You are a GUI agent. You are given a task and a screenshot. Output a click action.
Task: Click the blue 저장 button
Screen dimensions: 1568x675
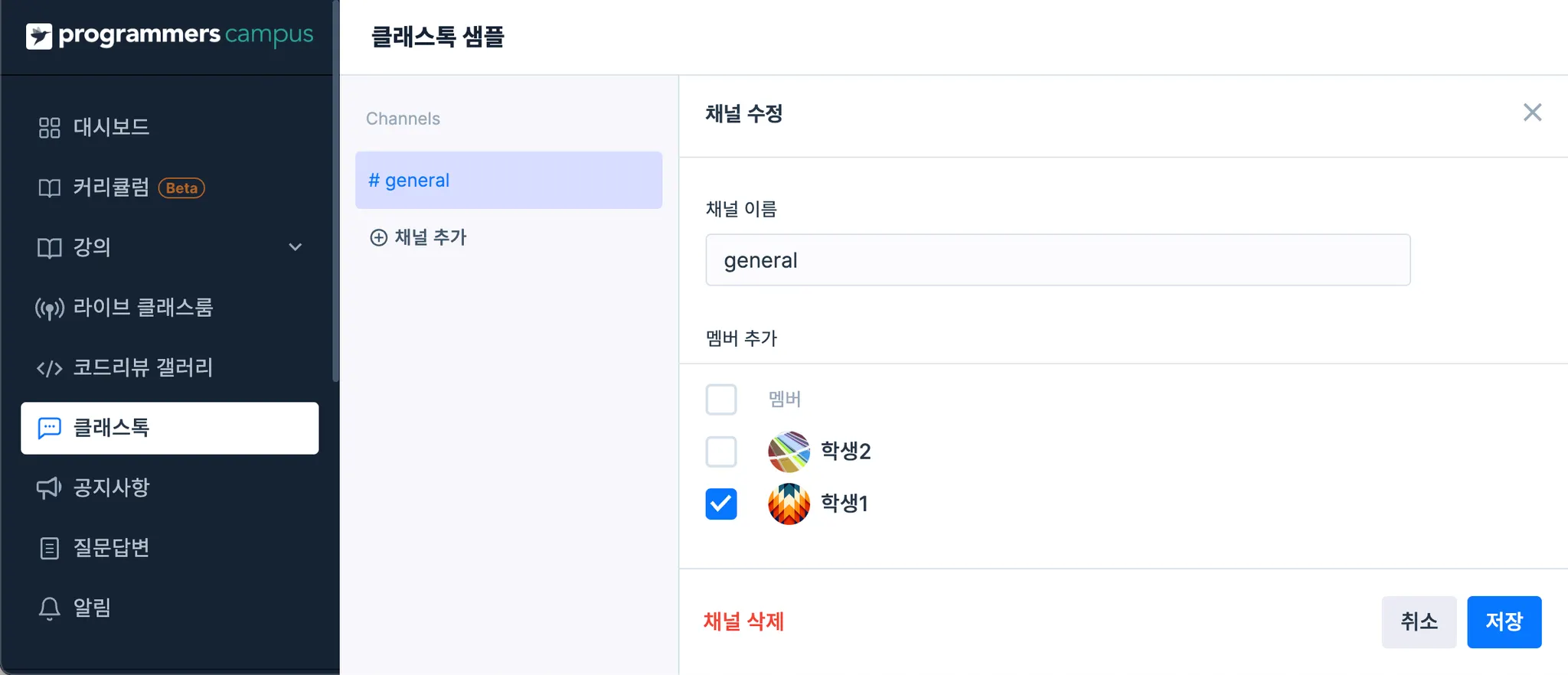(x=1504, y=621)
